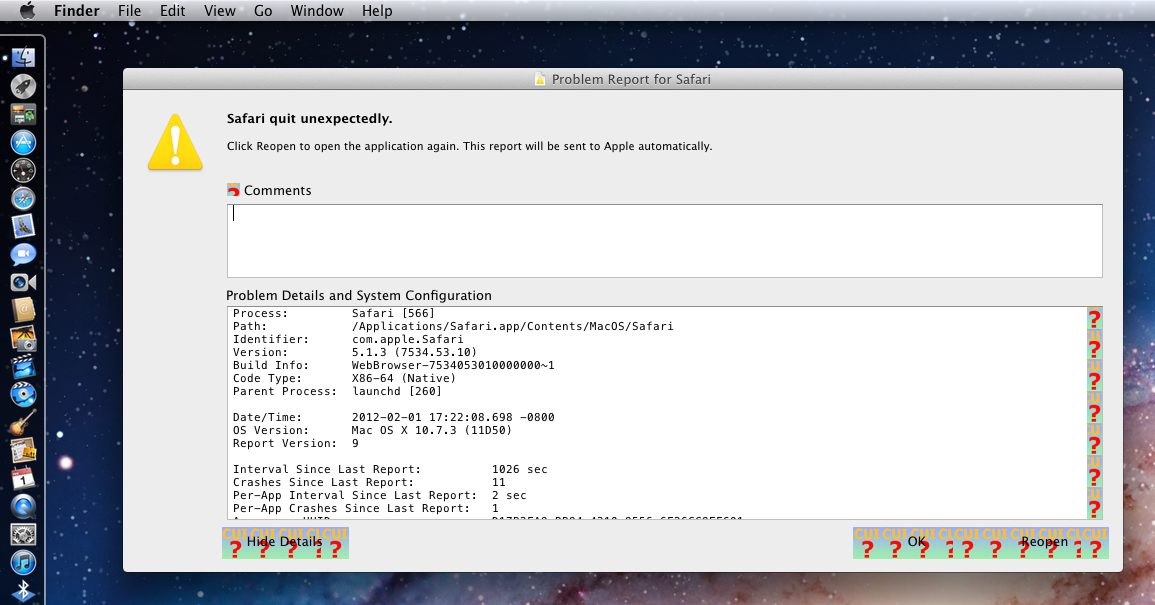Click OK to dismiss the report
Viewport: 1155px width, 605px height.
(x=917, y=542)
